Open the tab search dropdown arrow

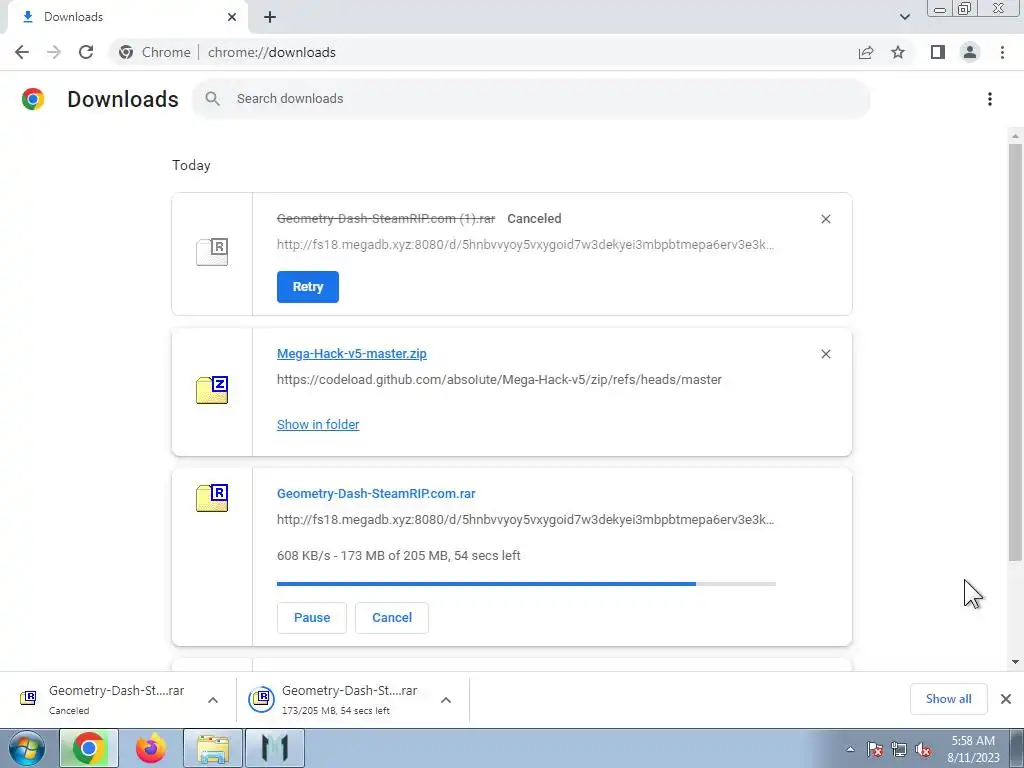click(904, 17)
